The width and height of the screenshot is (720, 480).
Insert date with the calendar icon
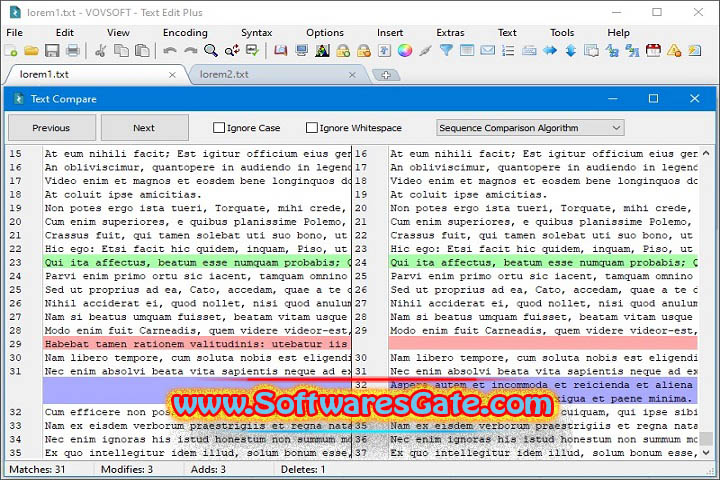[x=653, y=51]
